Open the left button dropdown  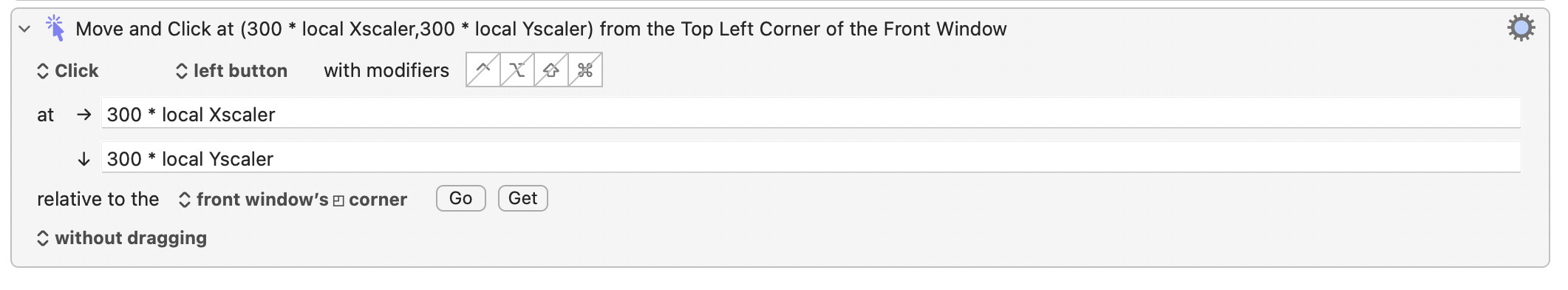tap(231, 70)
